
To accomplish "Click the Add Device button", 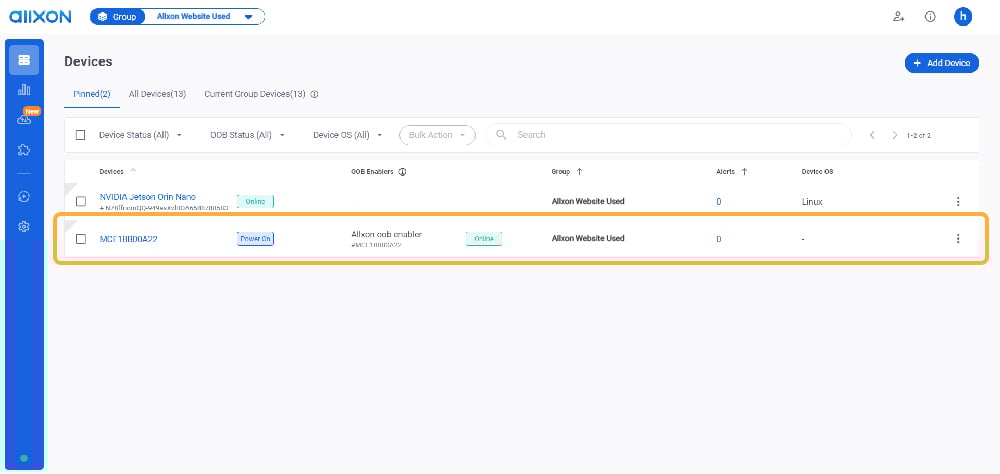I will tap(941, 63).
